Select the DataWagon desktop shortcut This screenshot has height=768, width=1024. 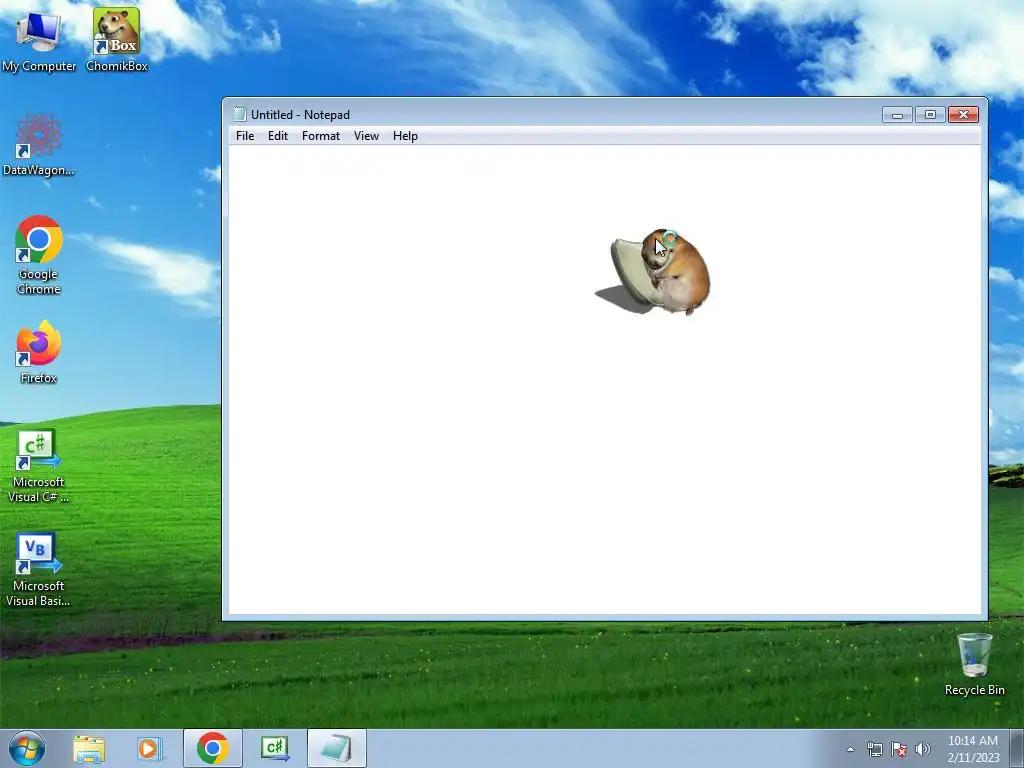pos(39,145)
